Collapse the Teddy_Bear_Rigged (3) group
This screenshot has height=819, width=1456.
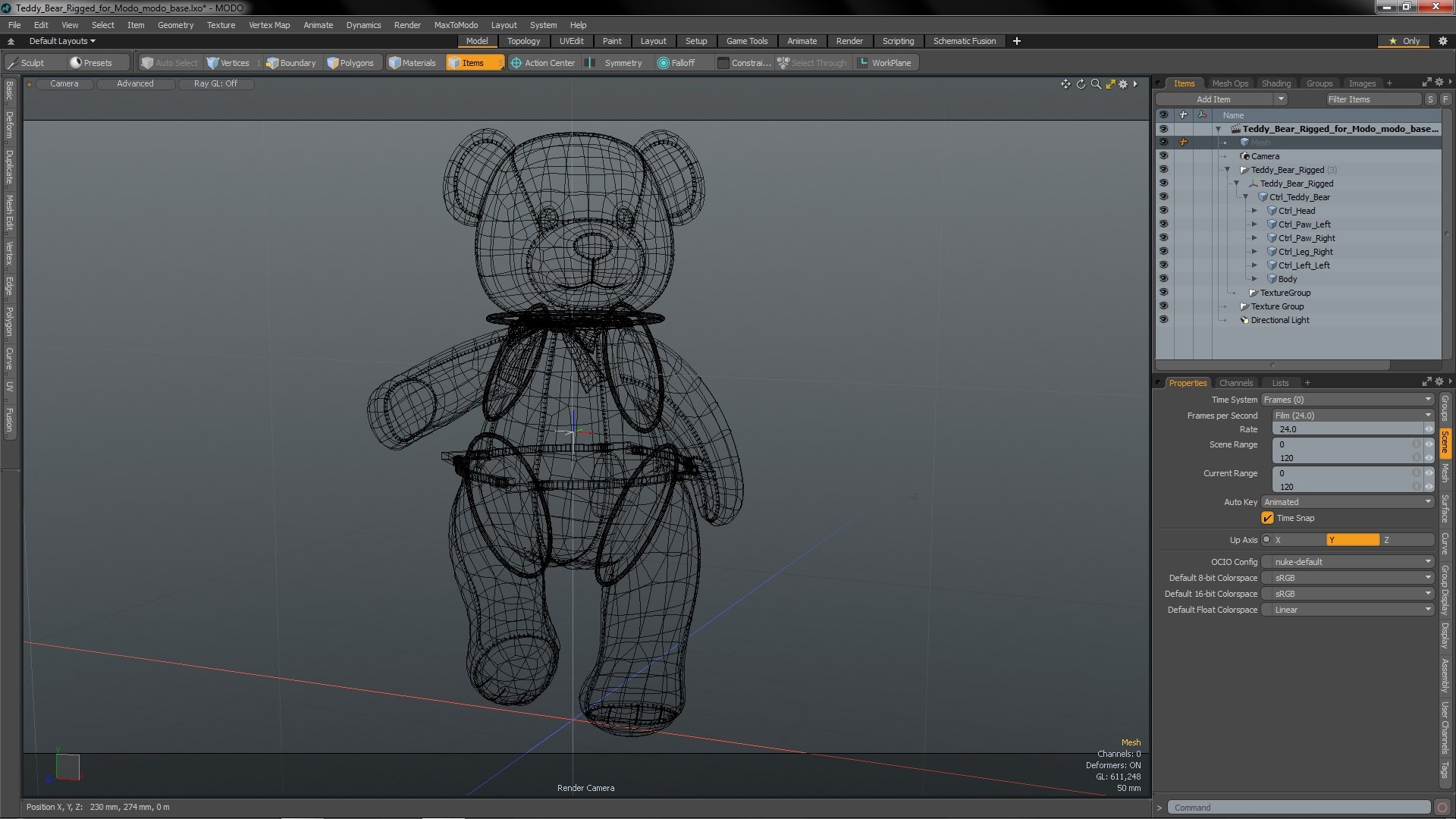click(x=1227, y=170)
